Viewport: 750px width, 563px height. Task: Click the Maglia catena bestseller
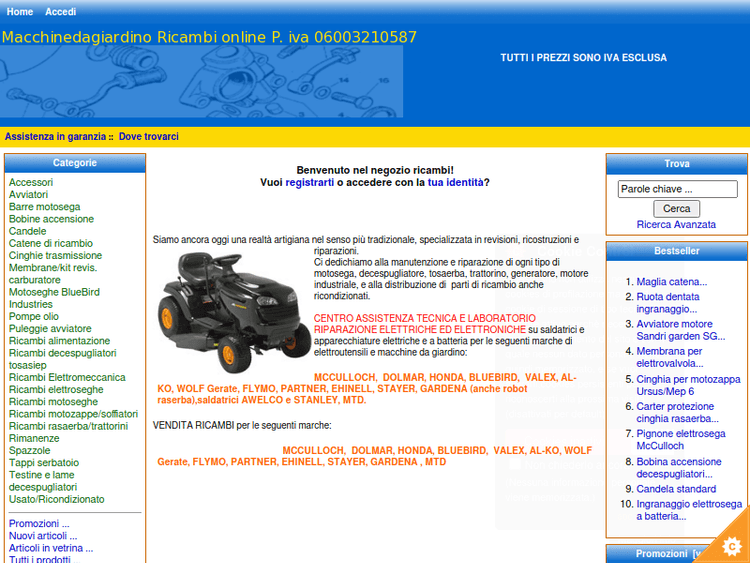pos(671,282)
